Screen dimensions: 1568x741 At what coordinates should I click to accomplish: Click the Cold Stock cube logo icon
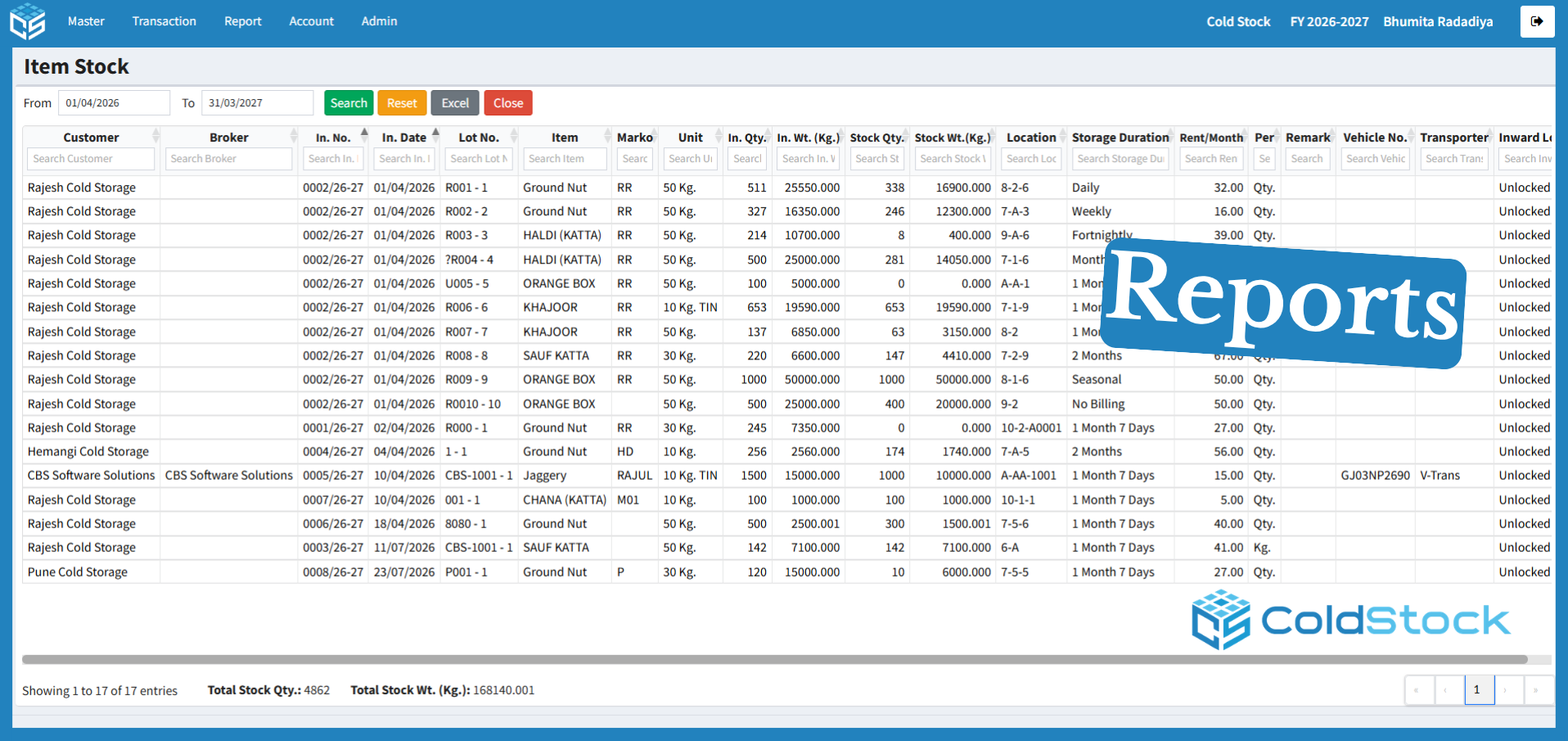tap(27, 21)
